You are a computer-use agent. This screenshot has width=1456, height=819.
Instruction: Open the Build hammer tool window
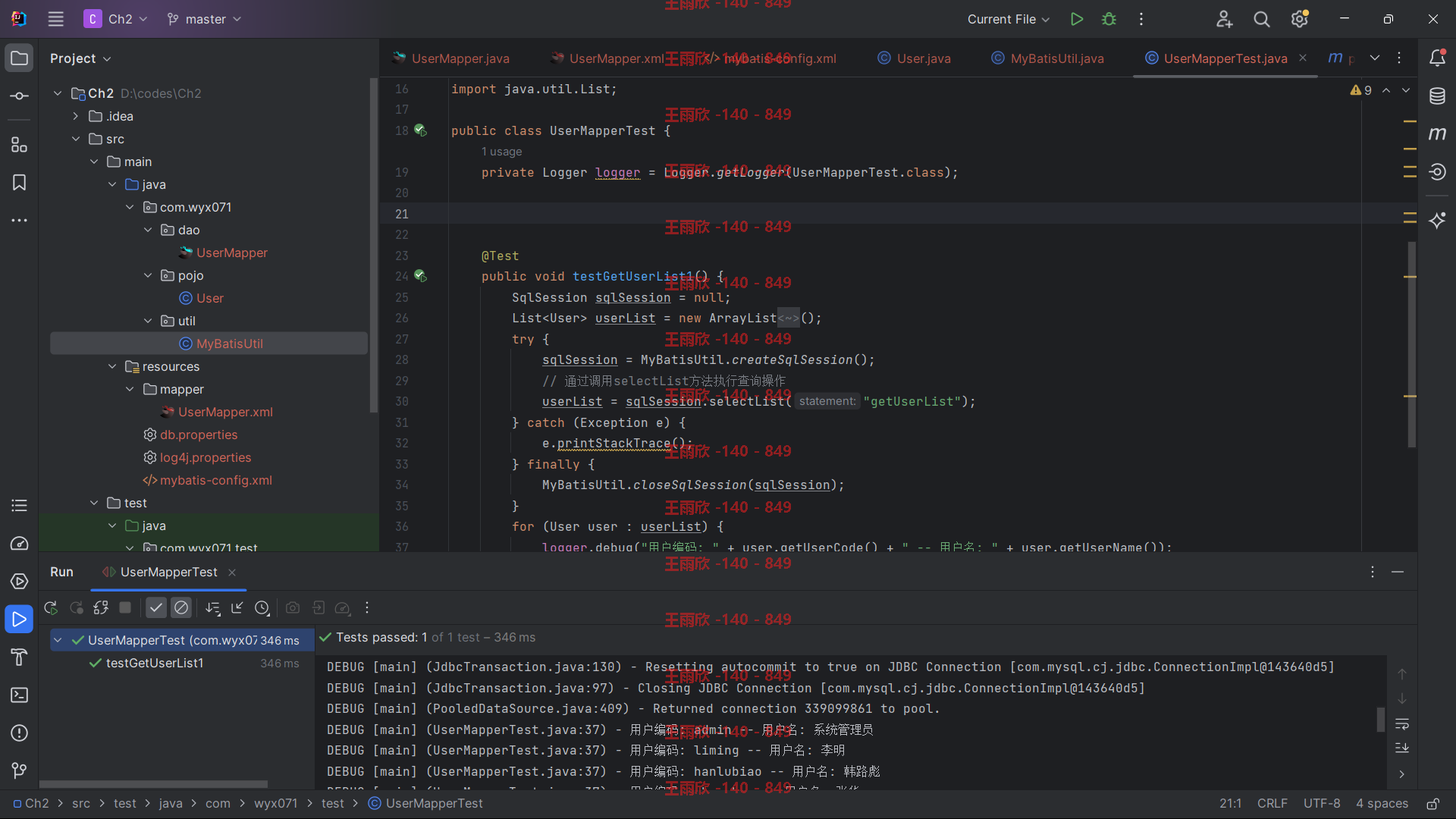coord(20,657)
